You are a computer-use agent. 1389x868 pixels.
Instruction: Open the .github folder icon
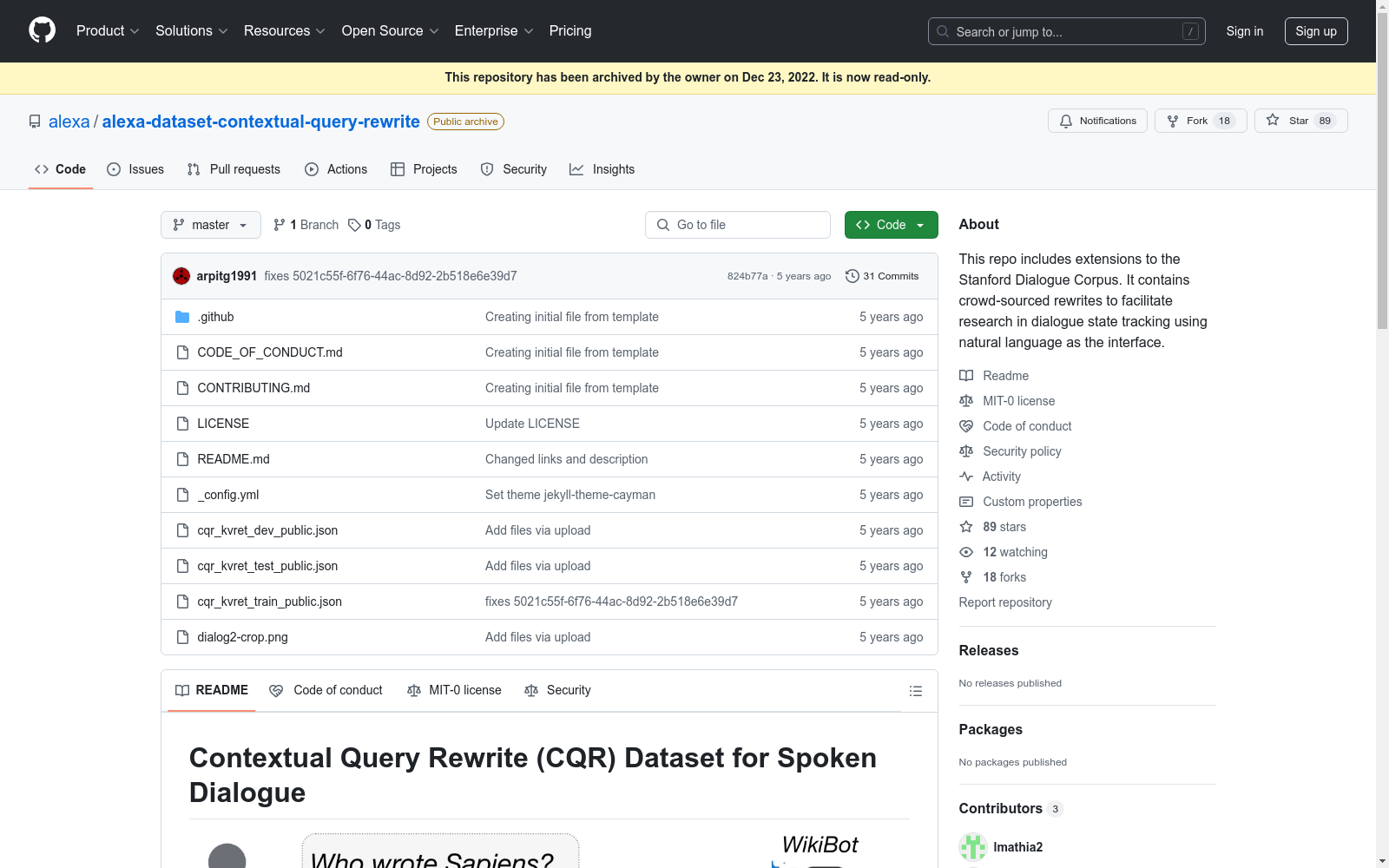[182, 317]
